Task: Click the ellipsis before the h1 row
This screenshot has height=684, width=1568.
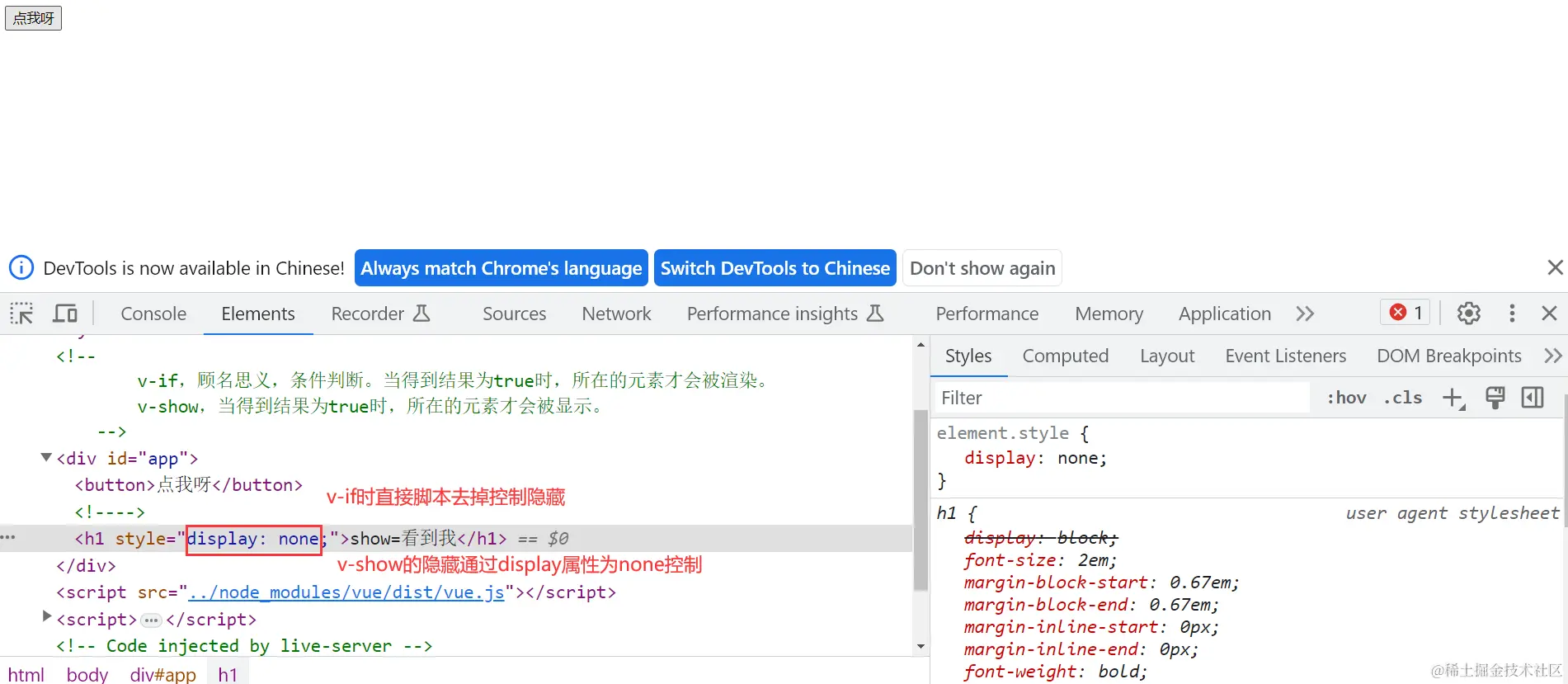Action: (x=8, y=538)
